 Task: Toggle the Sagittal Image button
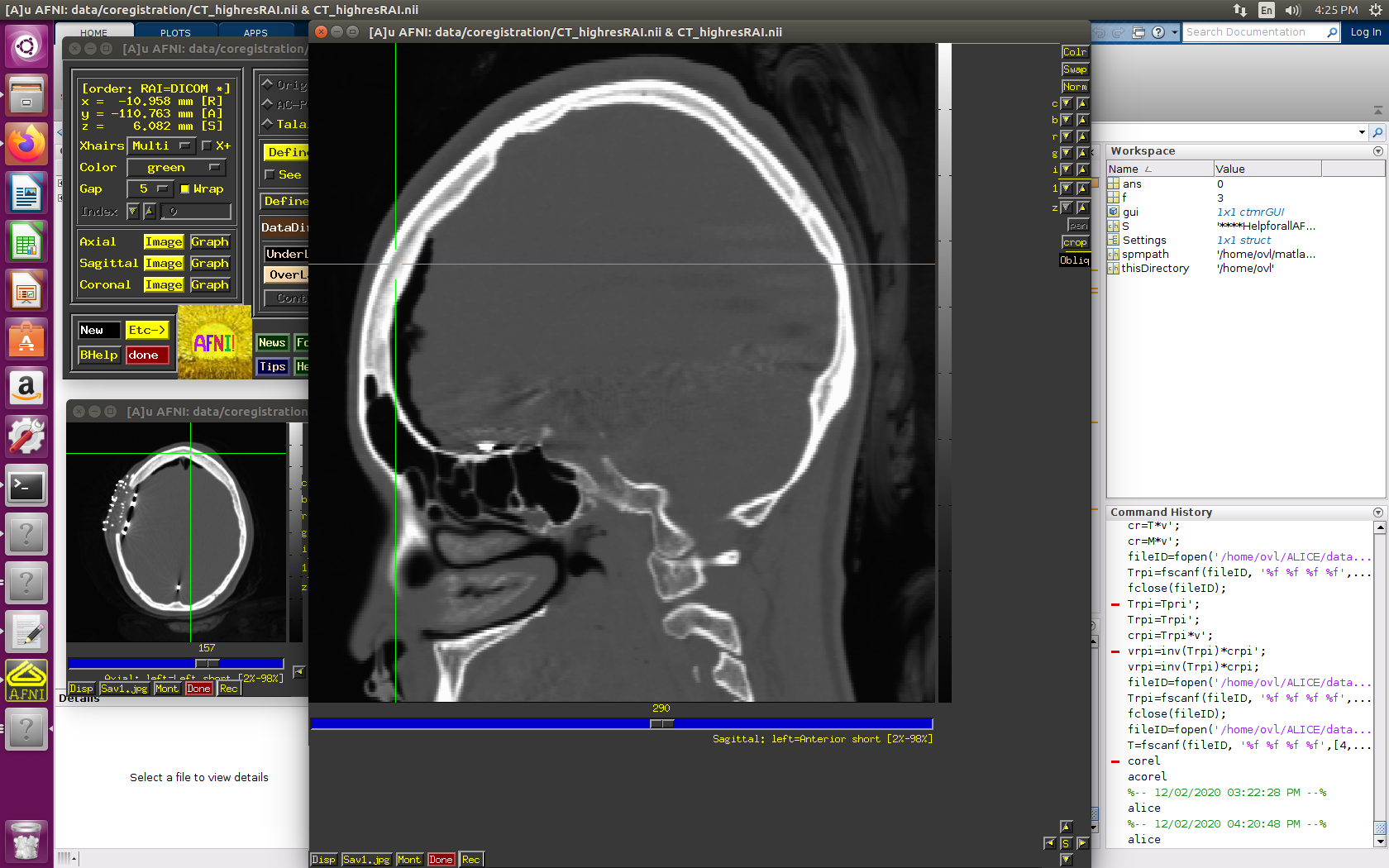click(164, 263)
